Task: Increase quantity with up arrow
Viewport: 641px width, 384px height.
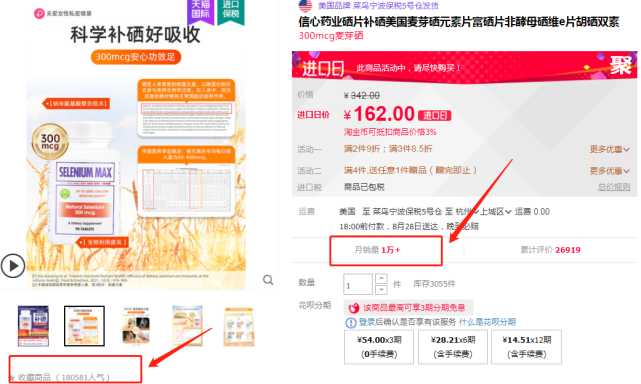Action: pos(381,278)
